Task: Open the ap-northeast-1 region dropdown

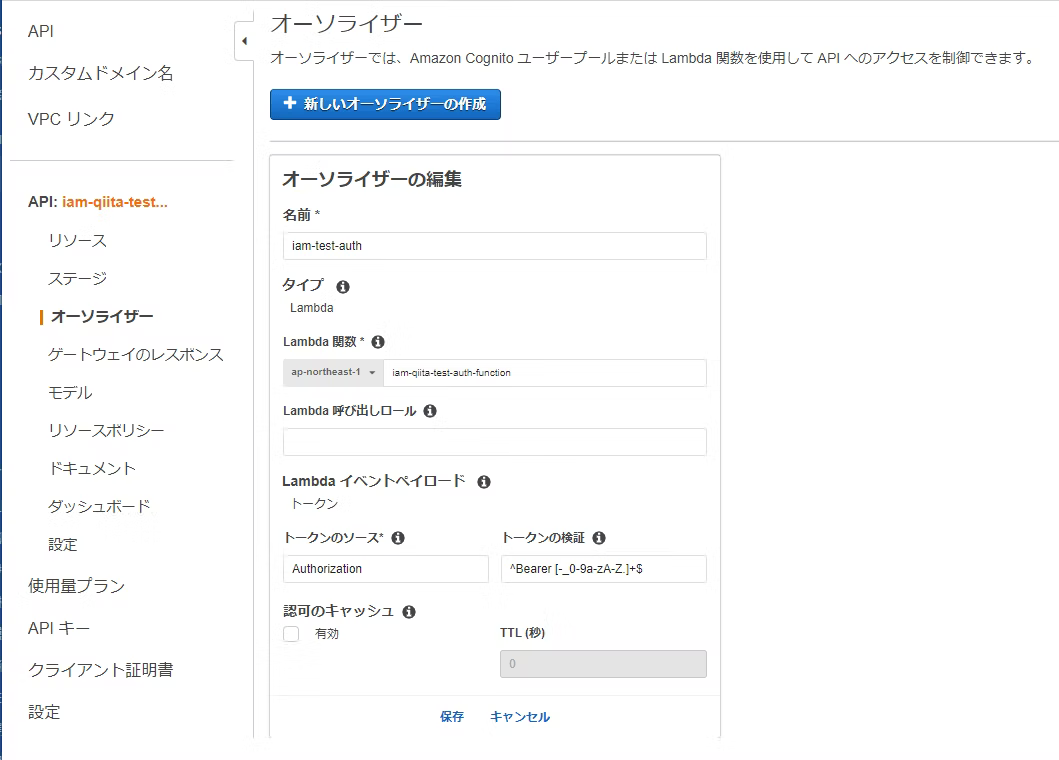Action: pos(333,372)
